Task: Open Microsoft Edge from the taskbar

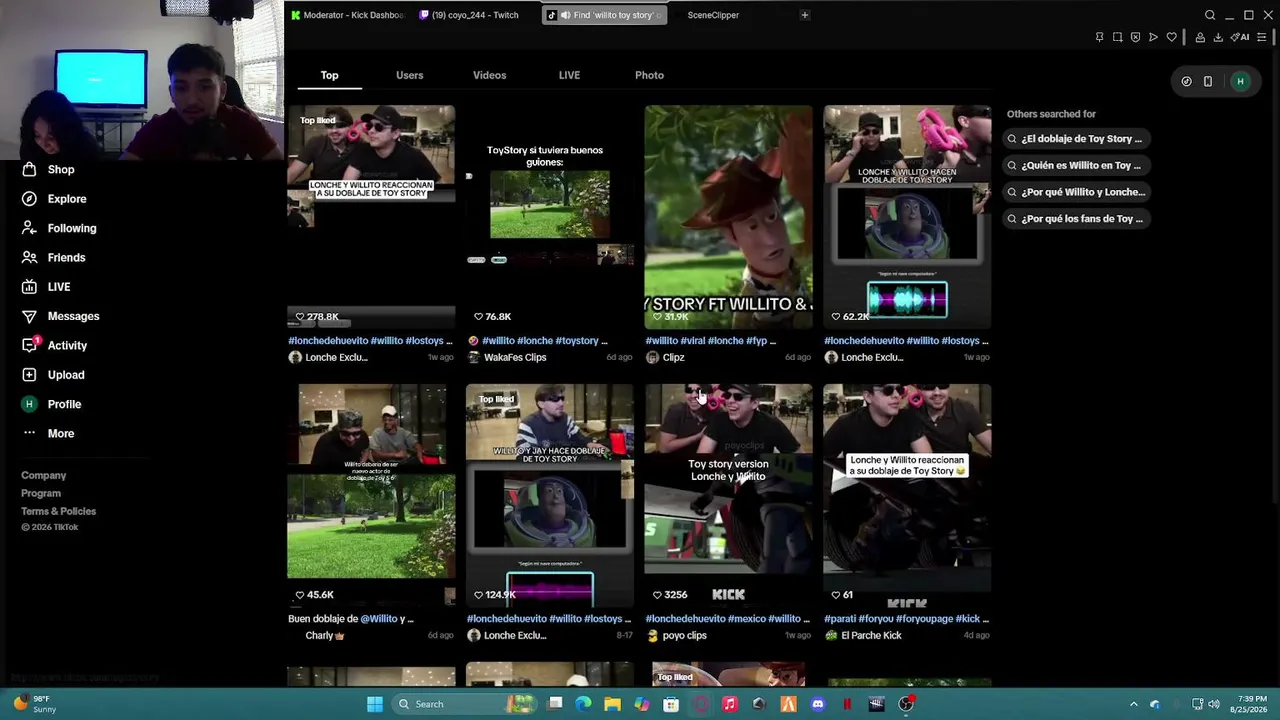Action: (x=584, y=704)
